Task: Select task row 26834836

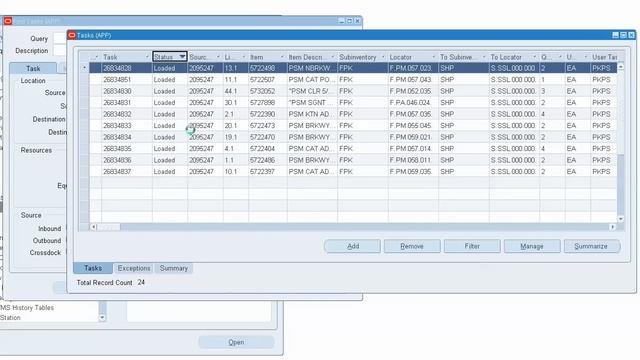Action: pos(353,160)
